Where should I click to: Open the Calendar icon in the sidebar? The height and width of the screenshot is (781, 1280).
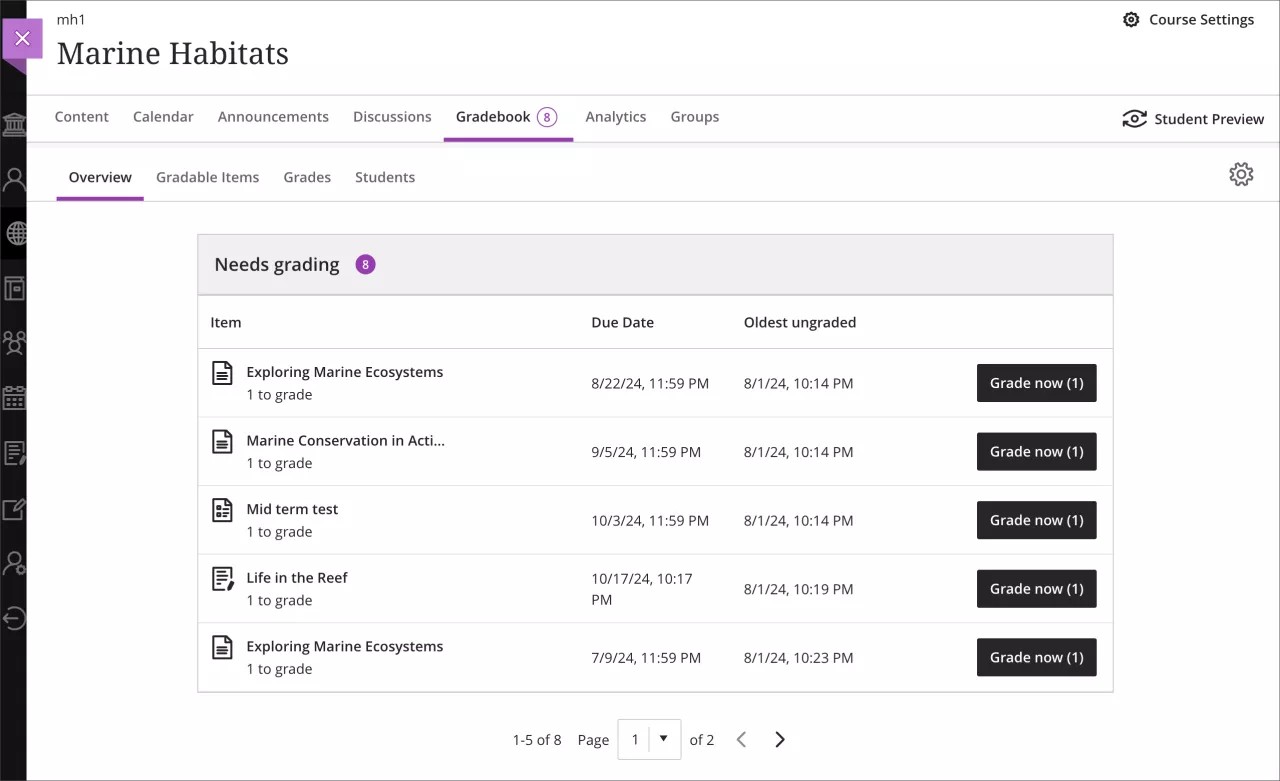coord(14,398)
